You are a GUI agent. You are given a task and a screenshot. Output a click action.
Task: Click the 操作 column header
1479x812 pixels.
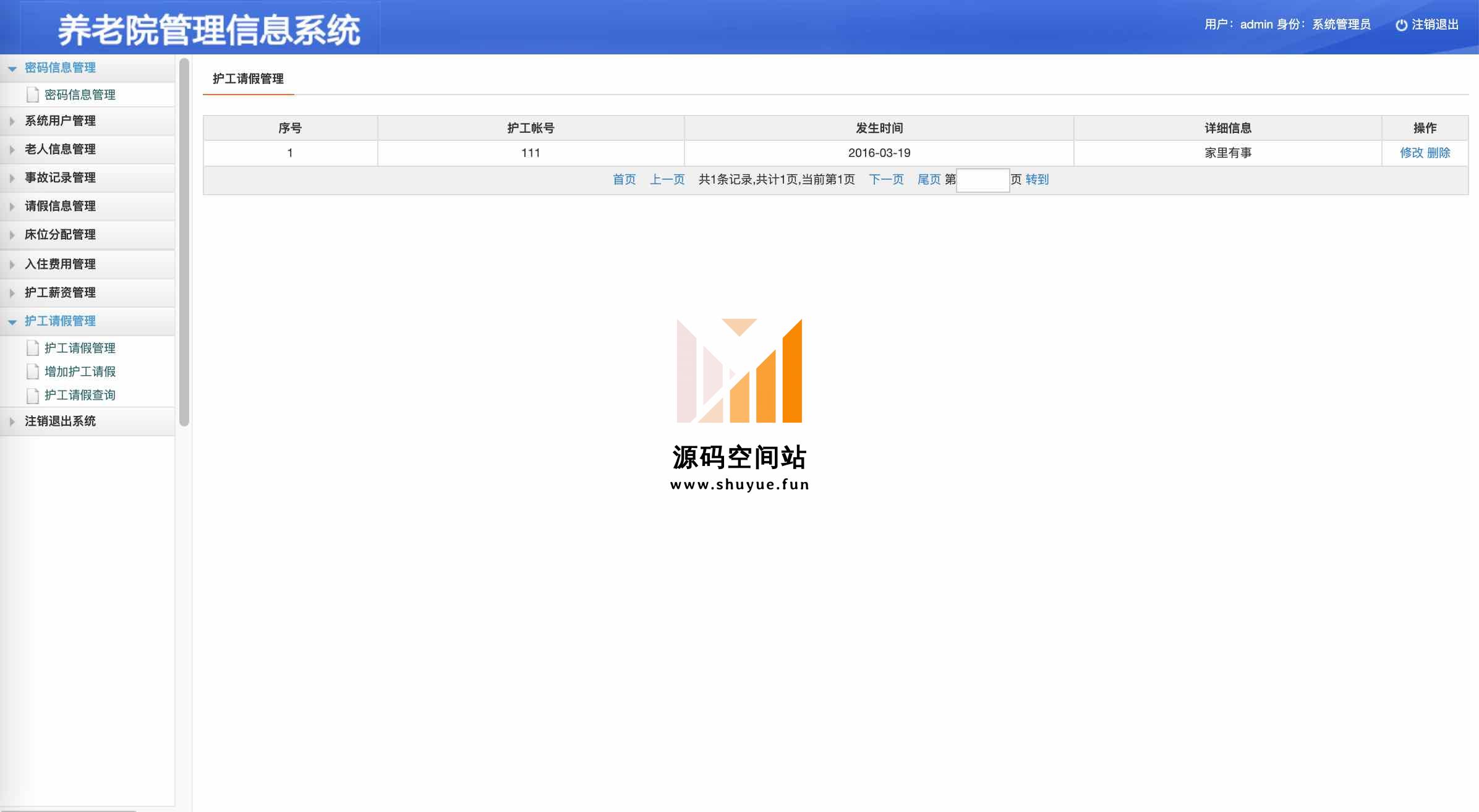click(1425, 128)
